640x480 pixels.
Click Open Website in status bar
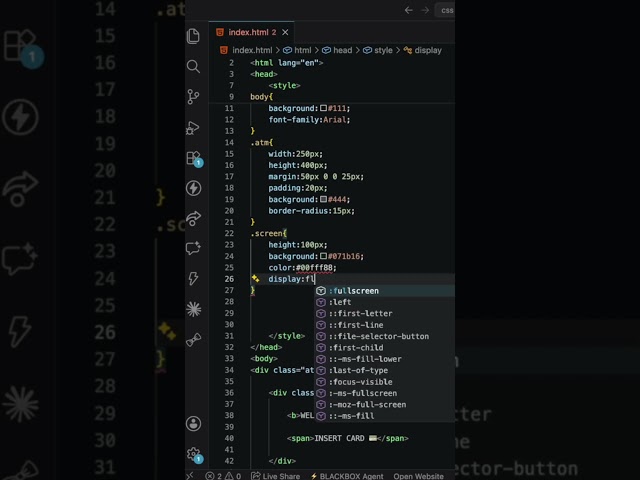point(418,476)
